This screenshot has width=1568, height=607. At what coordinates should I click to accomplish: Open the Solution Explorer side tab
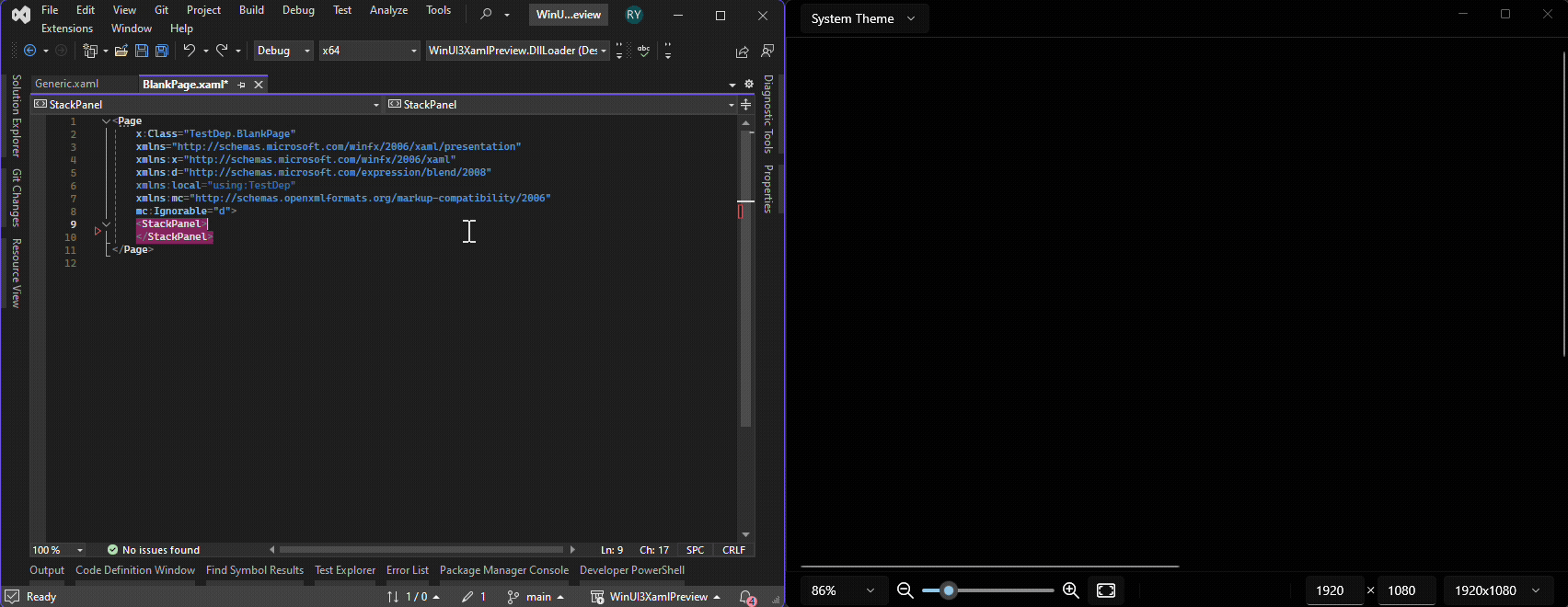click(x=16, y=116)
